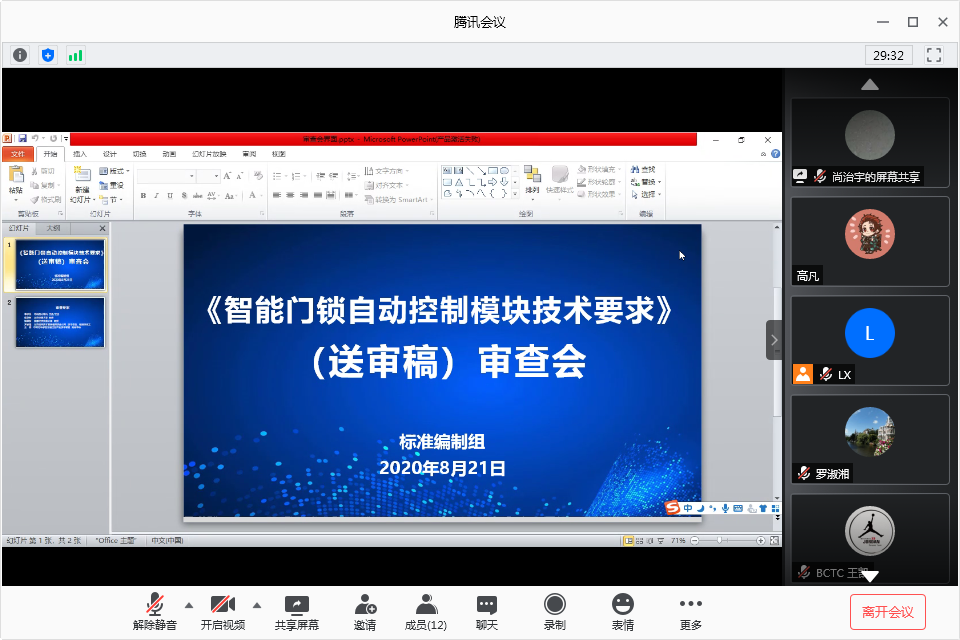
Task: Check the green network signal icon
Action: pyautogui.click(x=76, y=55)
